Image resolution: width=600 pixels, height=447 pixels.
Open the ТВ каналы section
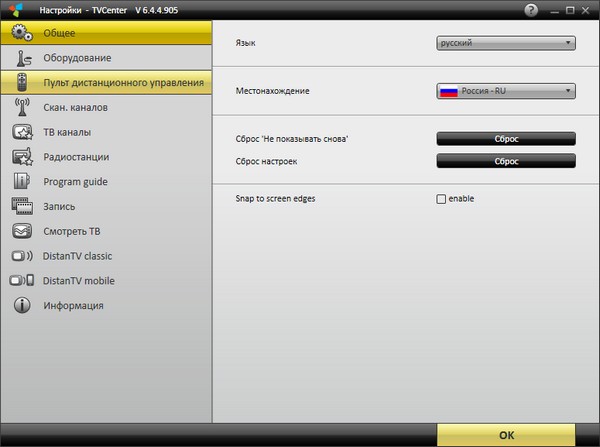[x=106, y=132]
